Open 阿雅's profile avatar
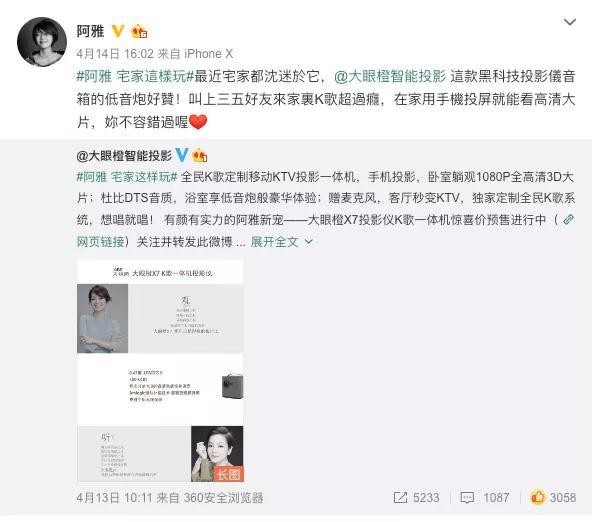Viewport: 592px width, 522px height. pos(42,42)
